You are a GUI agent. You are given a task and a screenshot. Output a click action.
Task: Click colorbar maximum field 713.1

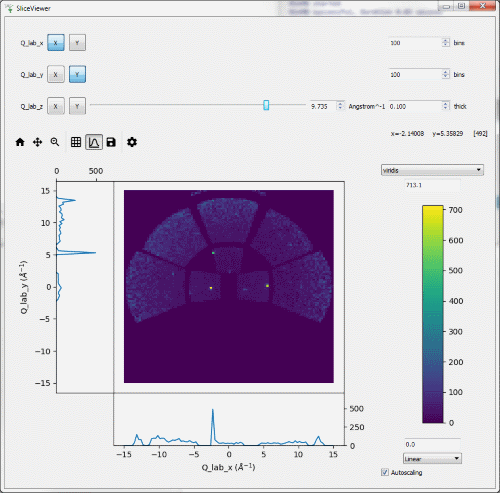coord(432,185)
